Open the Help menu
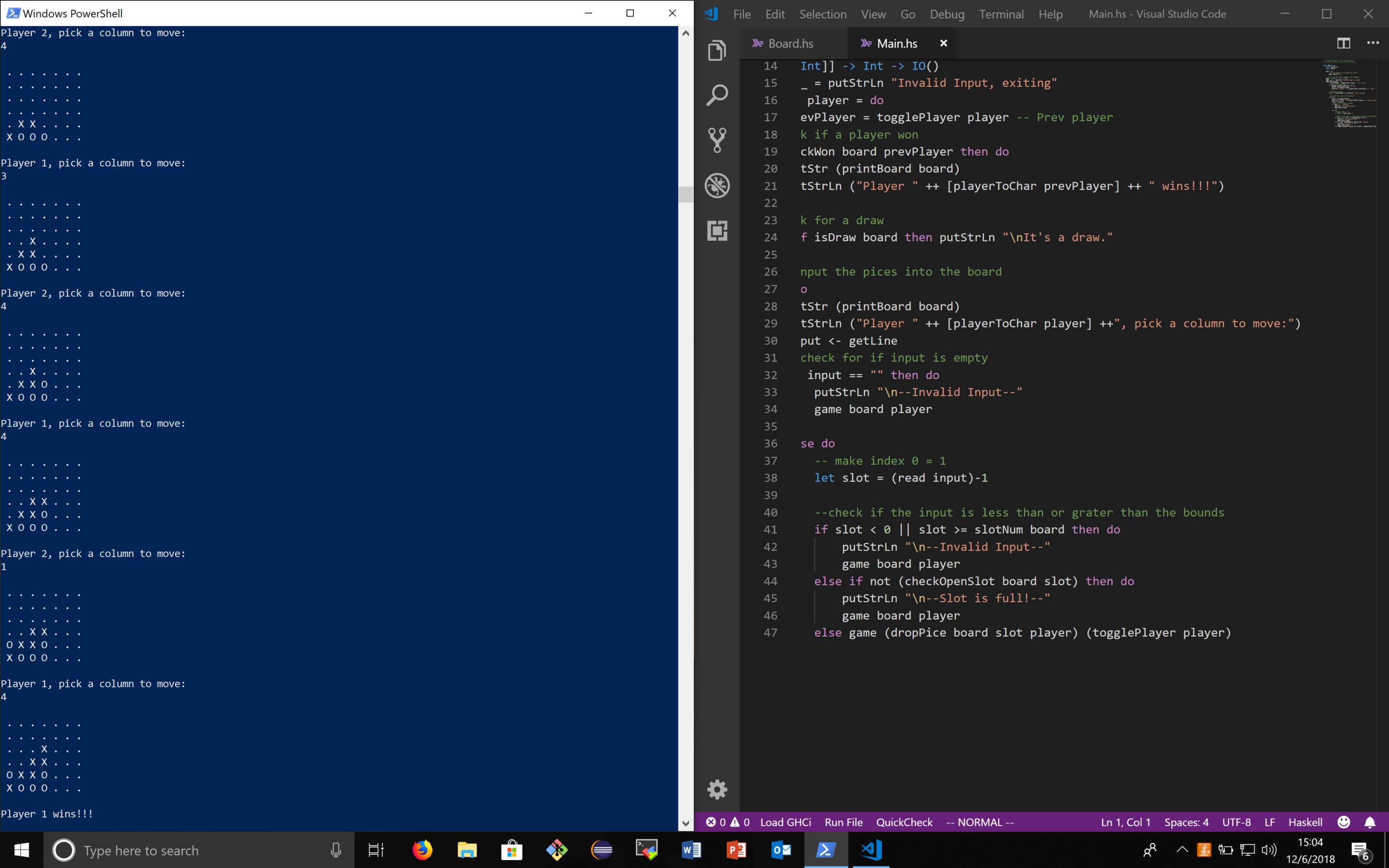The height and width of the screenshot is (868, 1389). point(1050,14)
